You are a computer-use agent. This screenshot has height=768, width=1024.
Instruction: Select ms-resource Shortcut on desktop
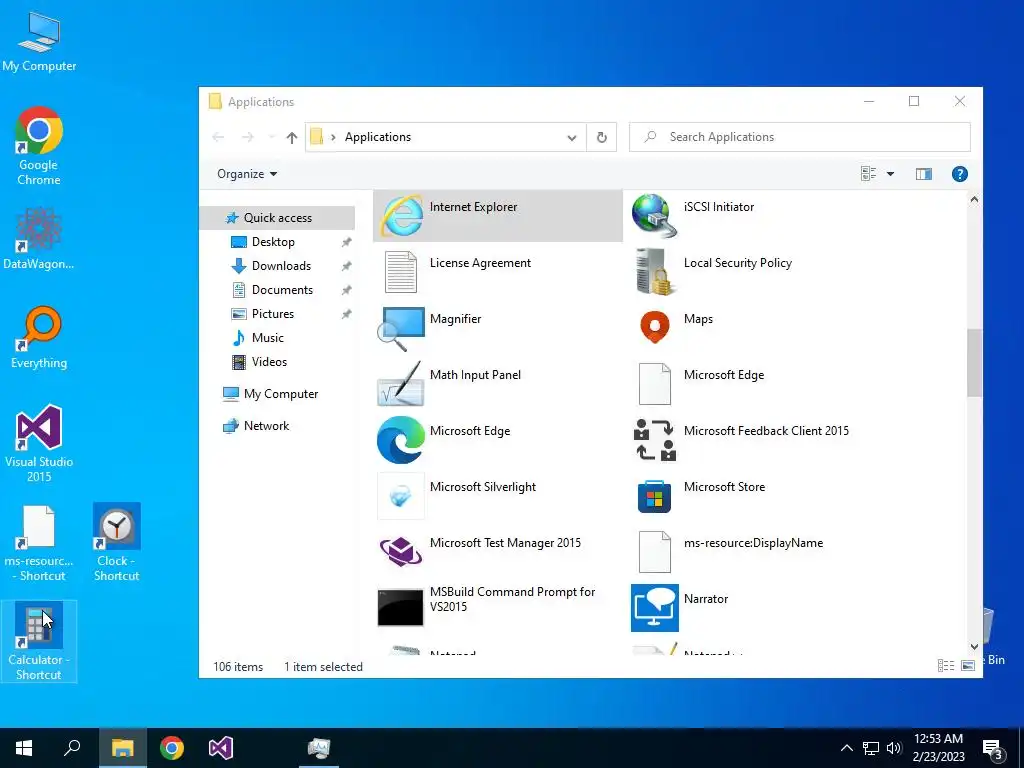pyautogui.click(x=39, y=543)
